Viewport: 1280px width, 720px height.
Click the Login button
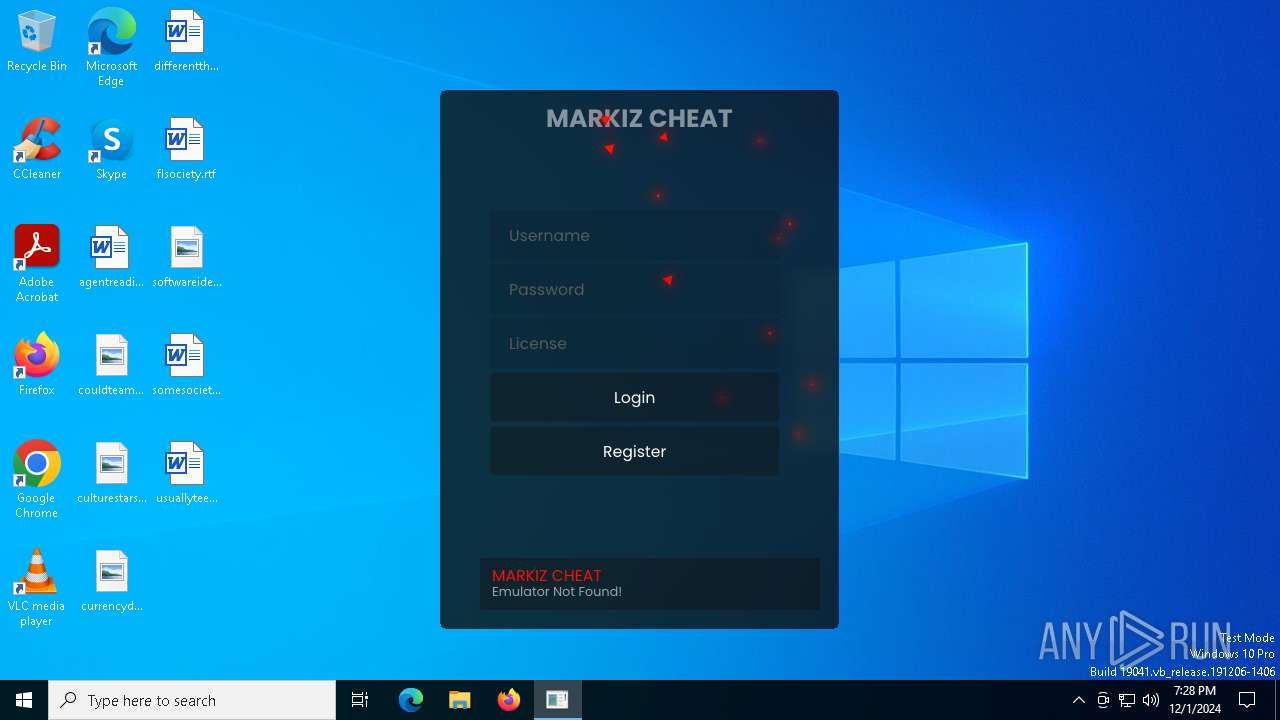coord(634,398)
